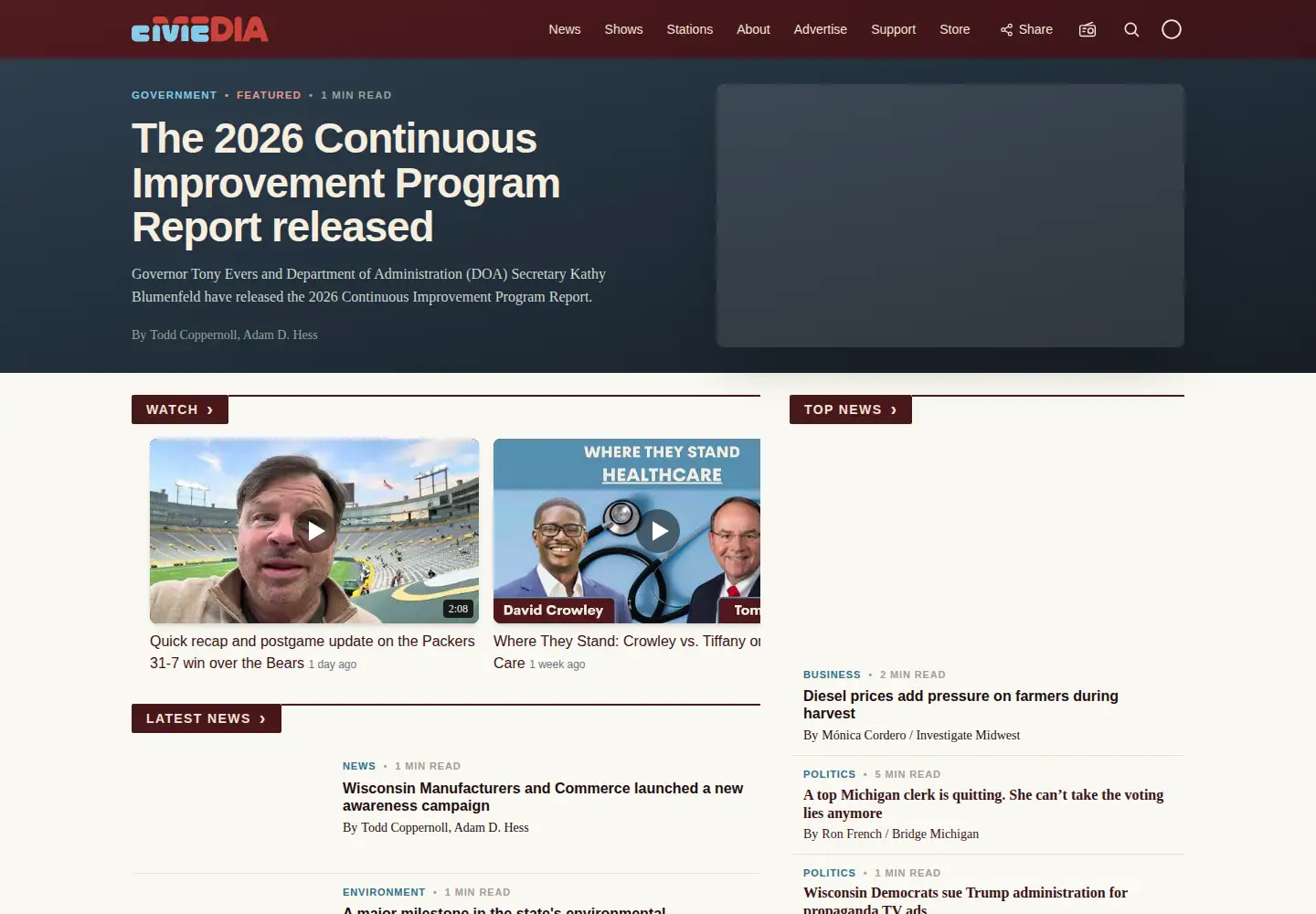Open the Shows menu

point(623,29)
